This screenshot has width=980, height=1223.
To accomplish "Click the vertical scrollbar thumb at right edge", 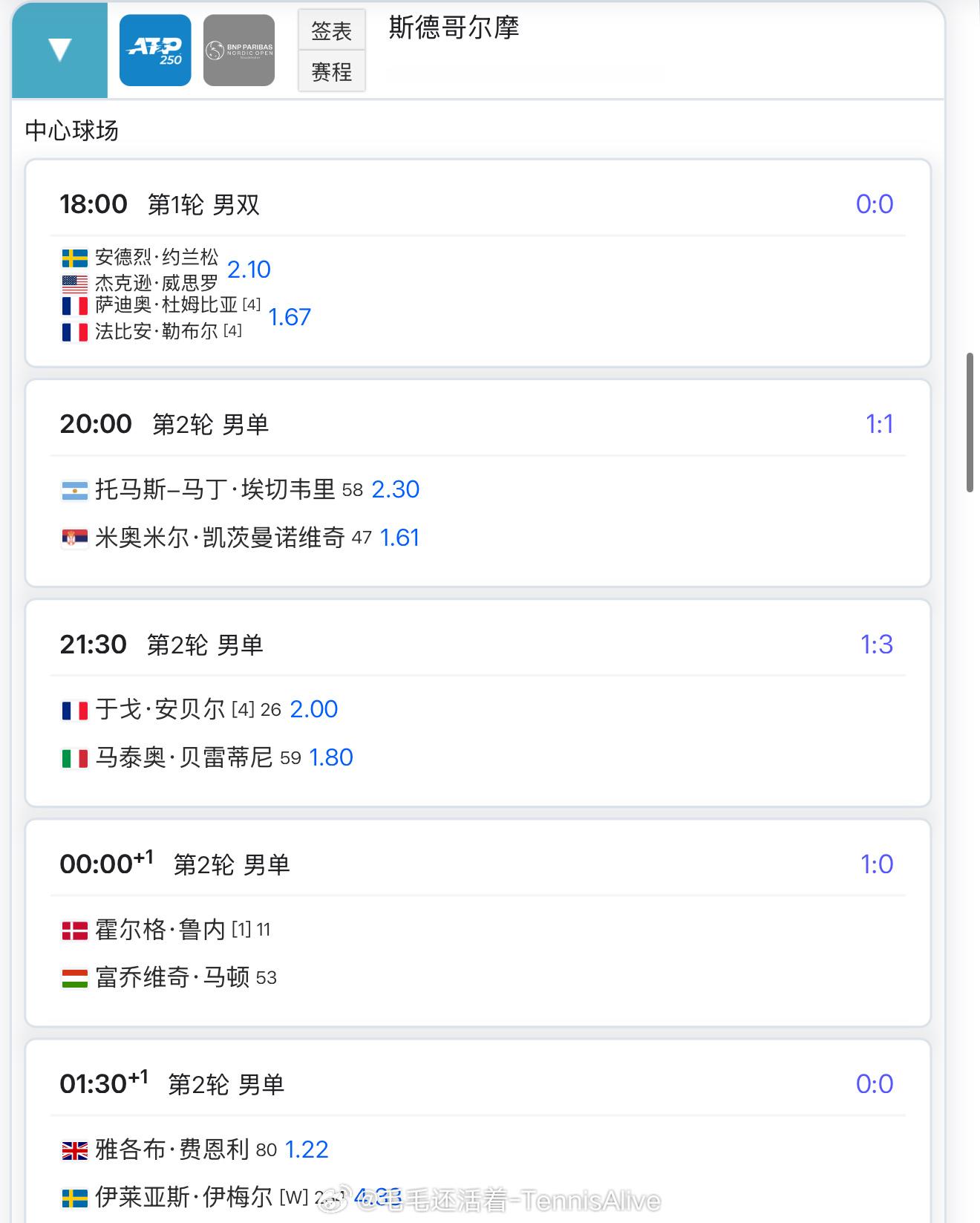I will coord(970,423).
